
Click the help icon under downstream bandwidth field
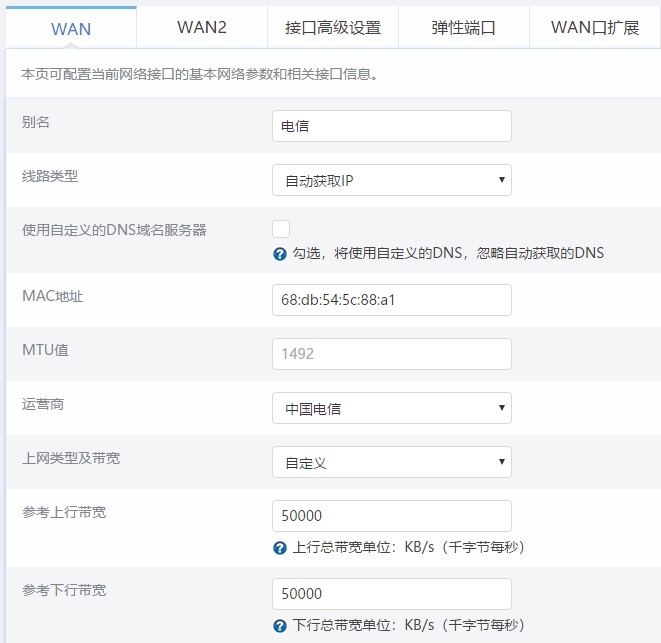tap(280, 625)
